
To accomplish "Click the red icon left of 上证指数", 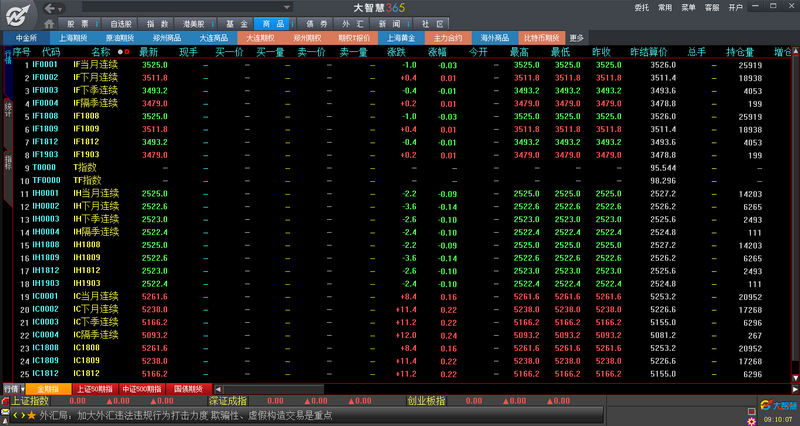I will tap(5, 401).
